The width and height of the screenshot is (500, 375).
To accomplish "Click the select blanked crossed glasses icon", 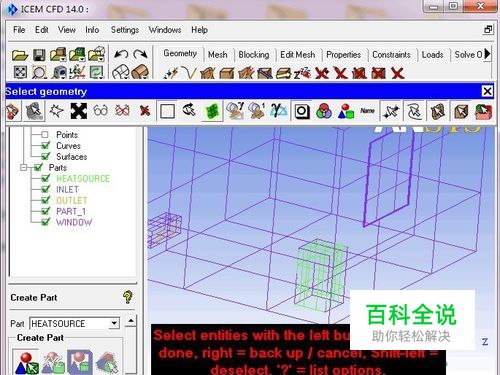I will pyautogui.click(x=122, y=111).
